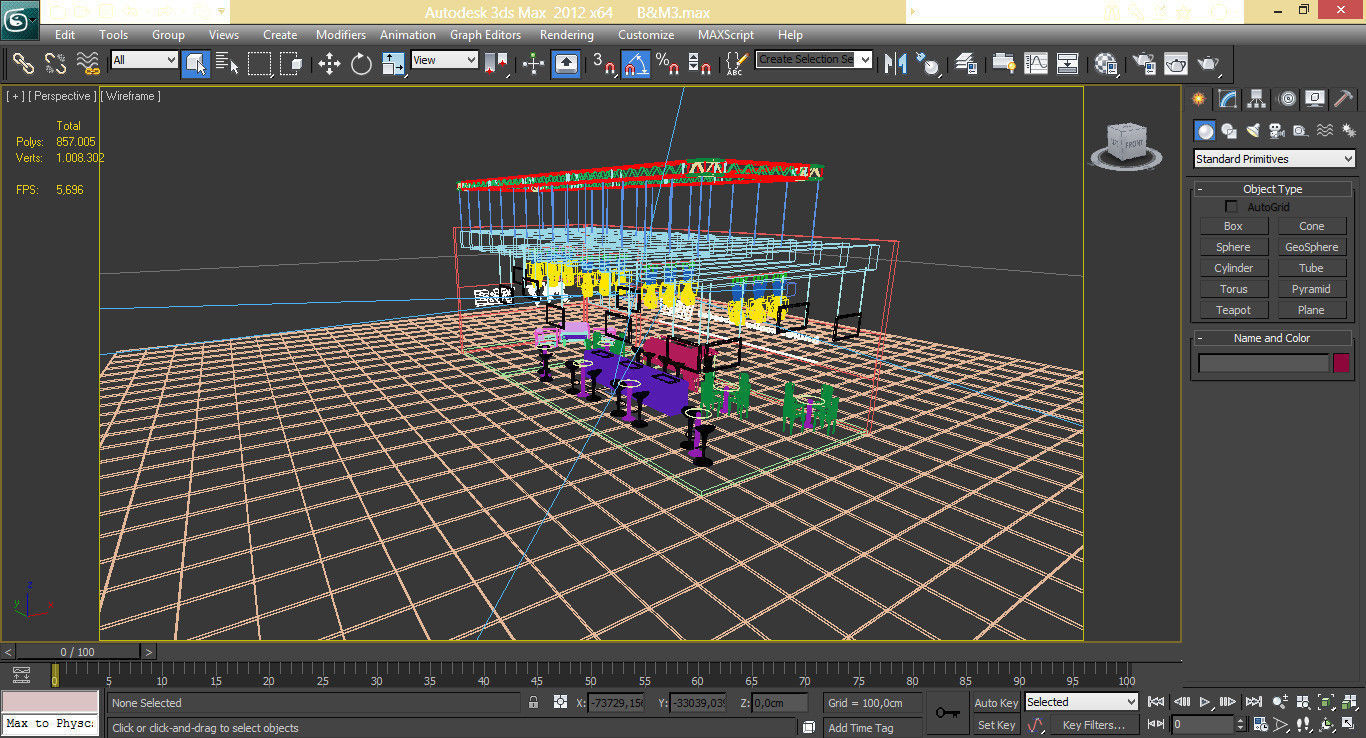Open the Perspective viewport label menu
Image resolution: width=1366 pixels, height=738 pixels.
coord(63,96)
